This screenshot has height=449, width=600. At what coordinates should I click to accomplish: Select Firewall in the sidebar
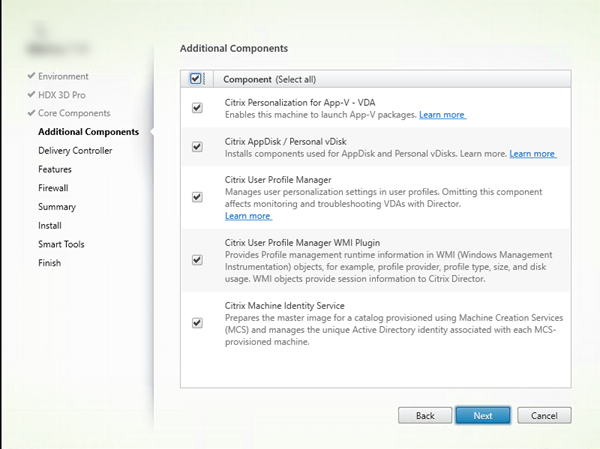(x=53, y=188)
